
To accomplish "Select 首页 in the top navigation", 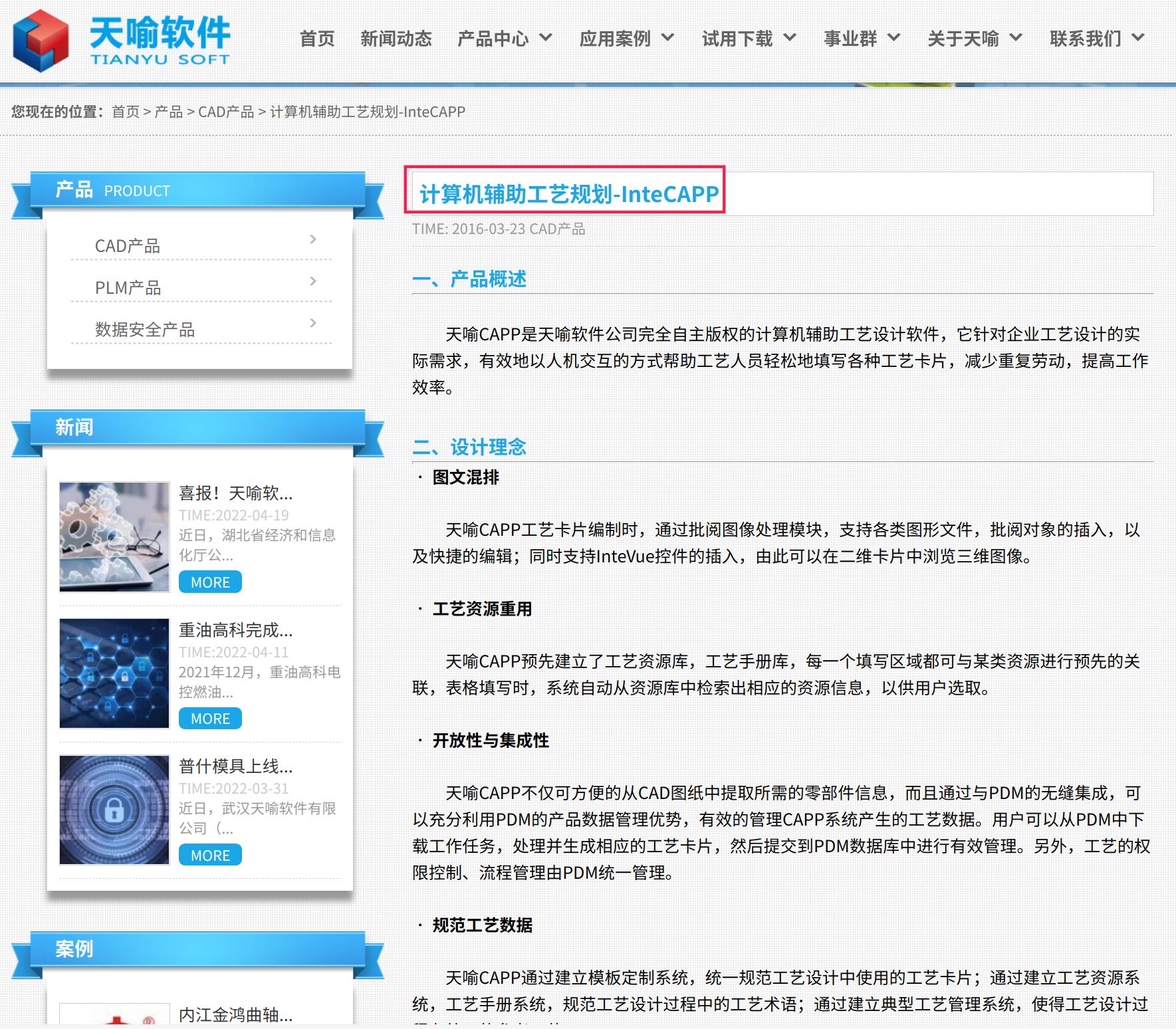I will click(x=316, y=39).
